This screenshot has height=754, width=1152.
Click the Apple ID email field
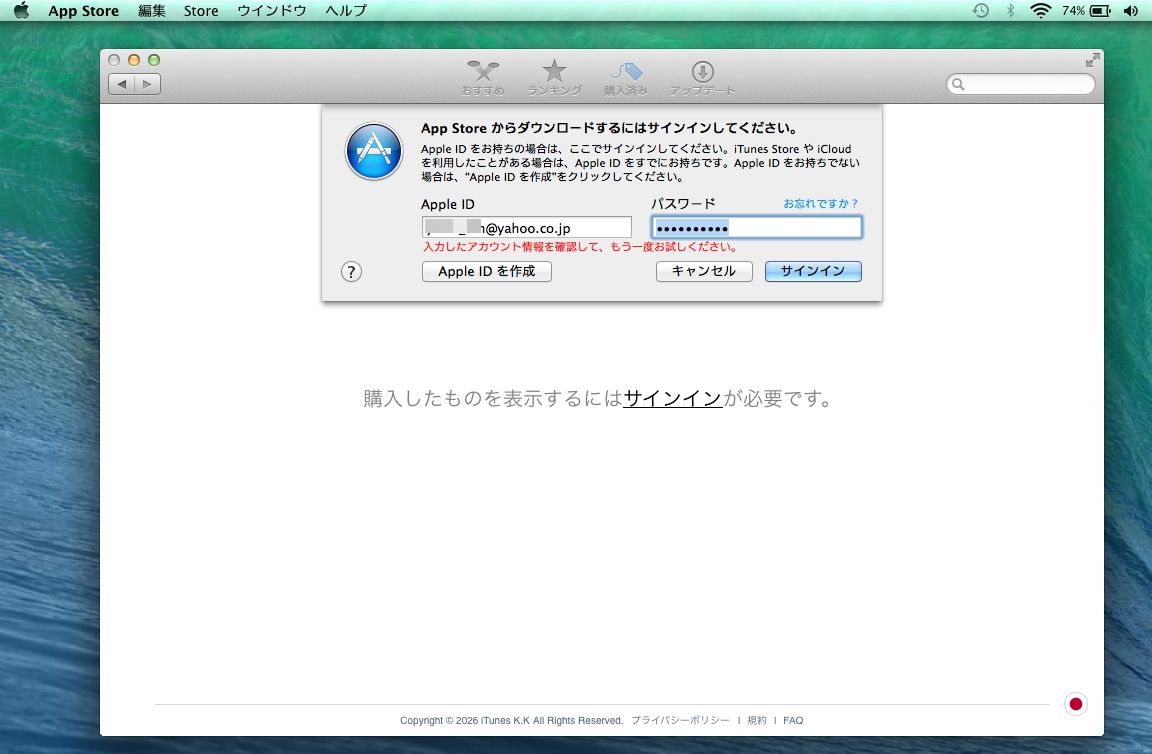click(x=526, y=228)
